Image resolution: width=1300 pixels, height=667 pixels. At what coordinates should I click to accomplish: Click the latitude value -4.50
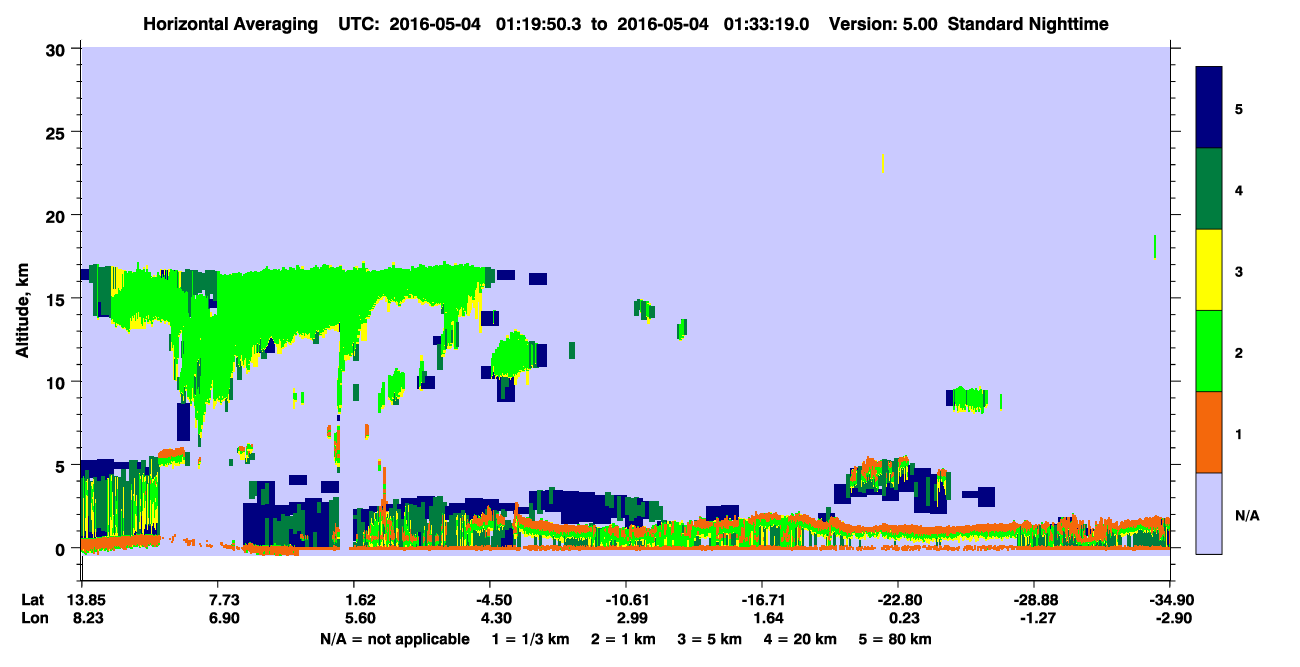click(x=488, y=600)
